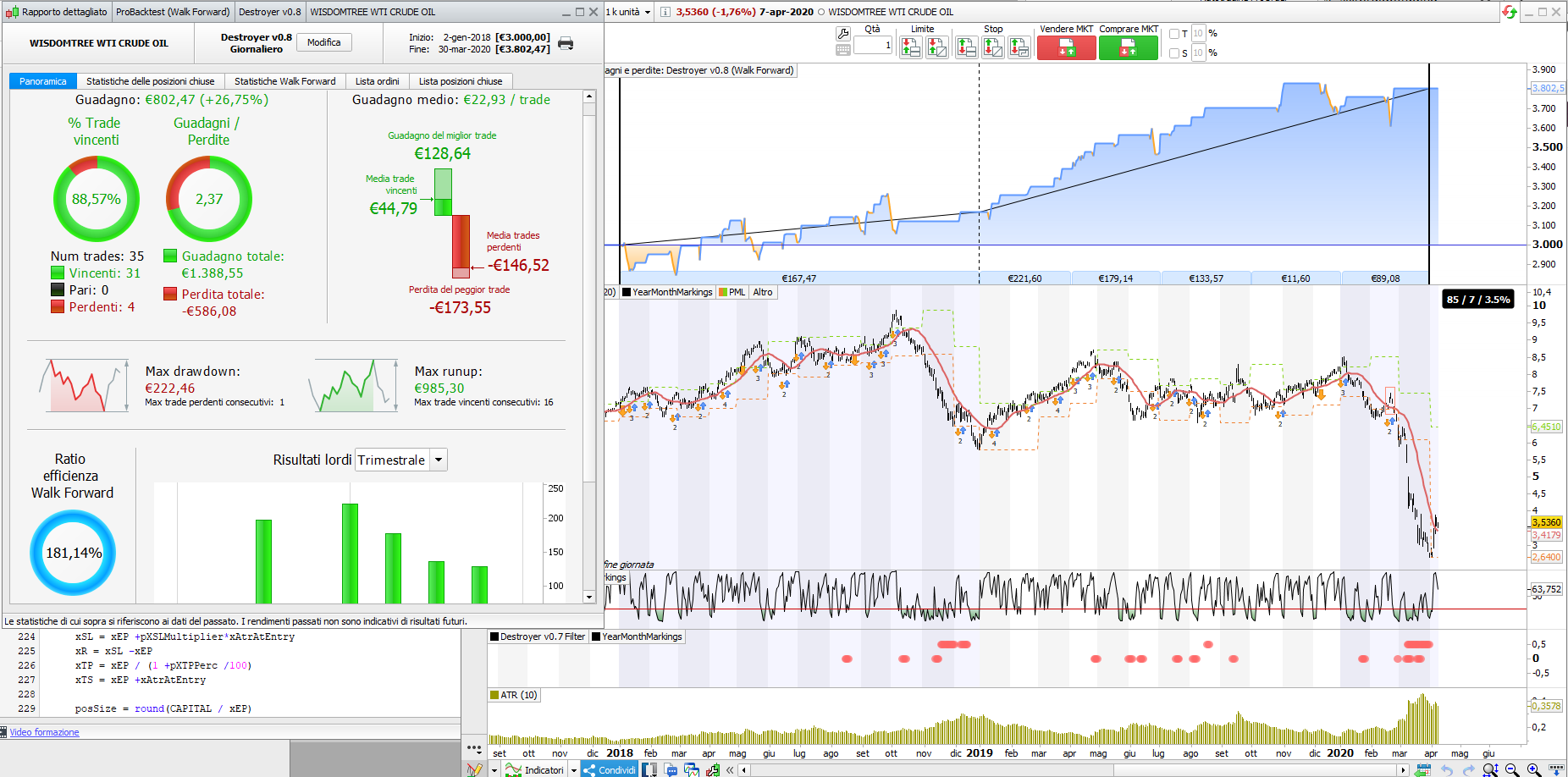This screenshot has width=1568, height=777.
Task: Open the calendar date icon
Action: (1423, 769)
